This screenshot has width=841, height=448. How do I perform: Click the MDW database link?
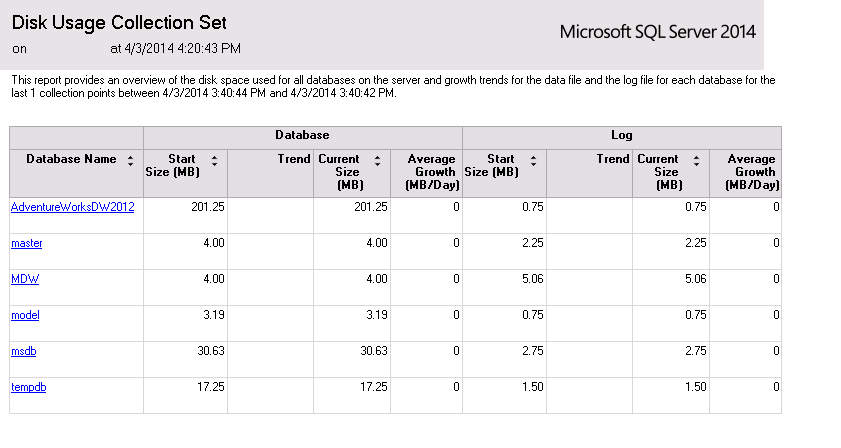point(25,279)
